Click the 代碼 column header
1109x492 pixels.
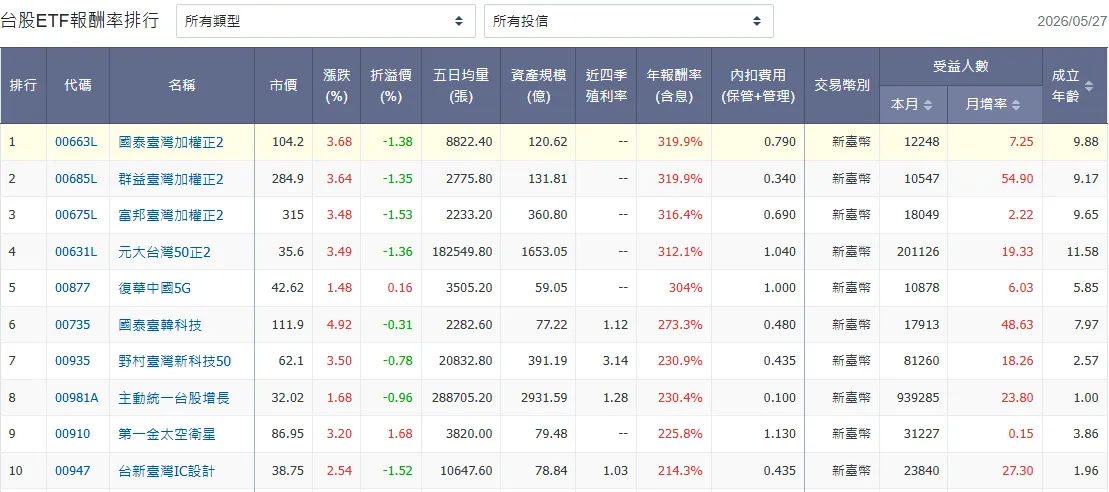[x=78, y=86]
